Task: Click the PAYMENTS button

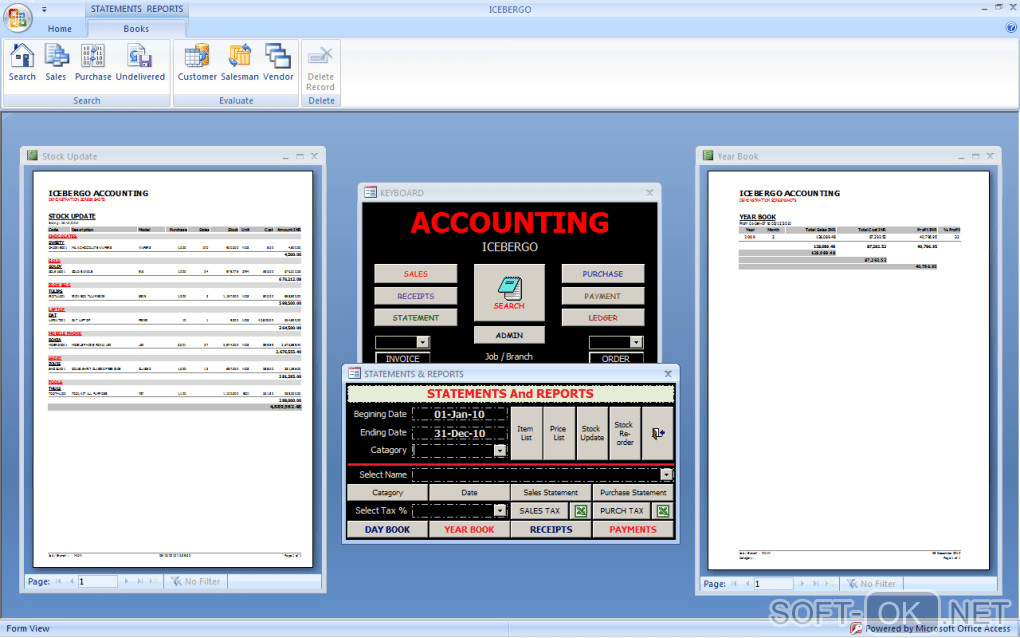Action: point(633,529)
